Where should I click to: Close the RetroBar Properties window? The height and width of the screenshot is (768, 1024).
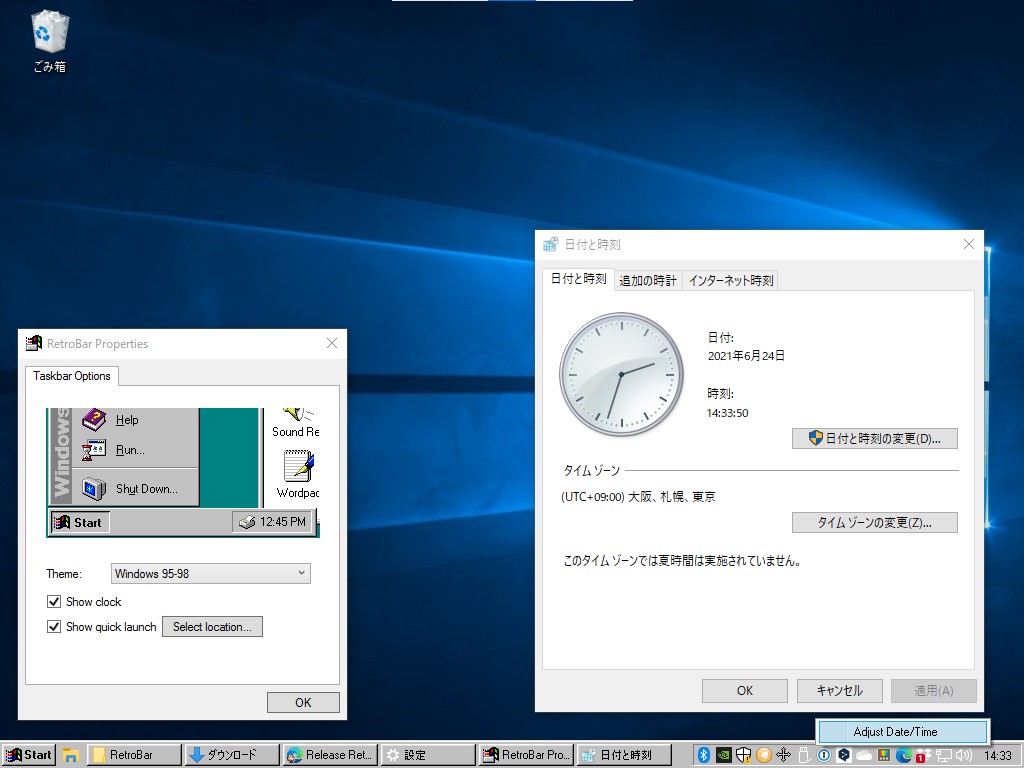point(332,344)
